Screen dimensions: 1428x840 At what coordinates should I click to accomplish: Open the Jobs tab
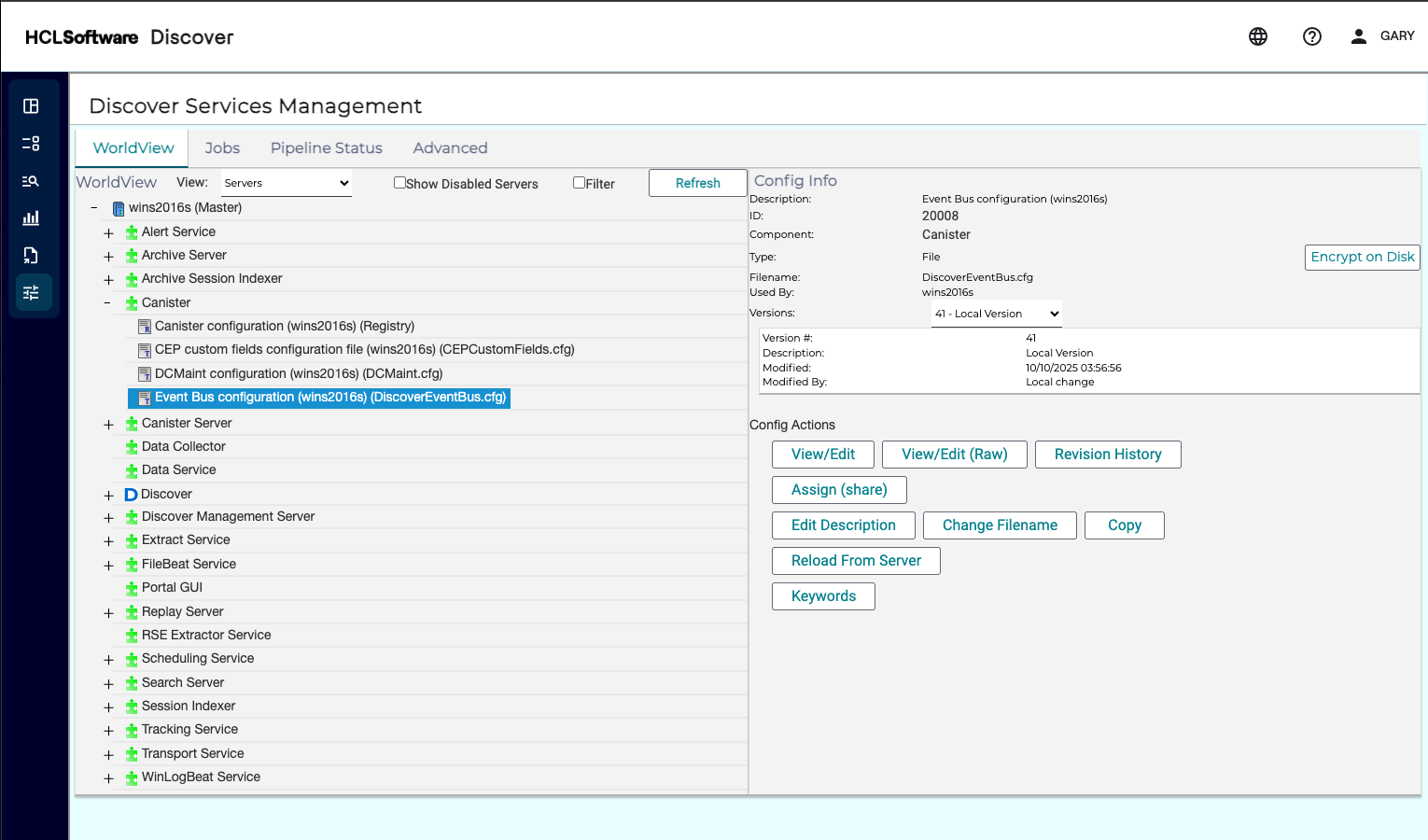tap(222, 148)
